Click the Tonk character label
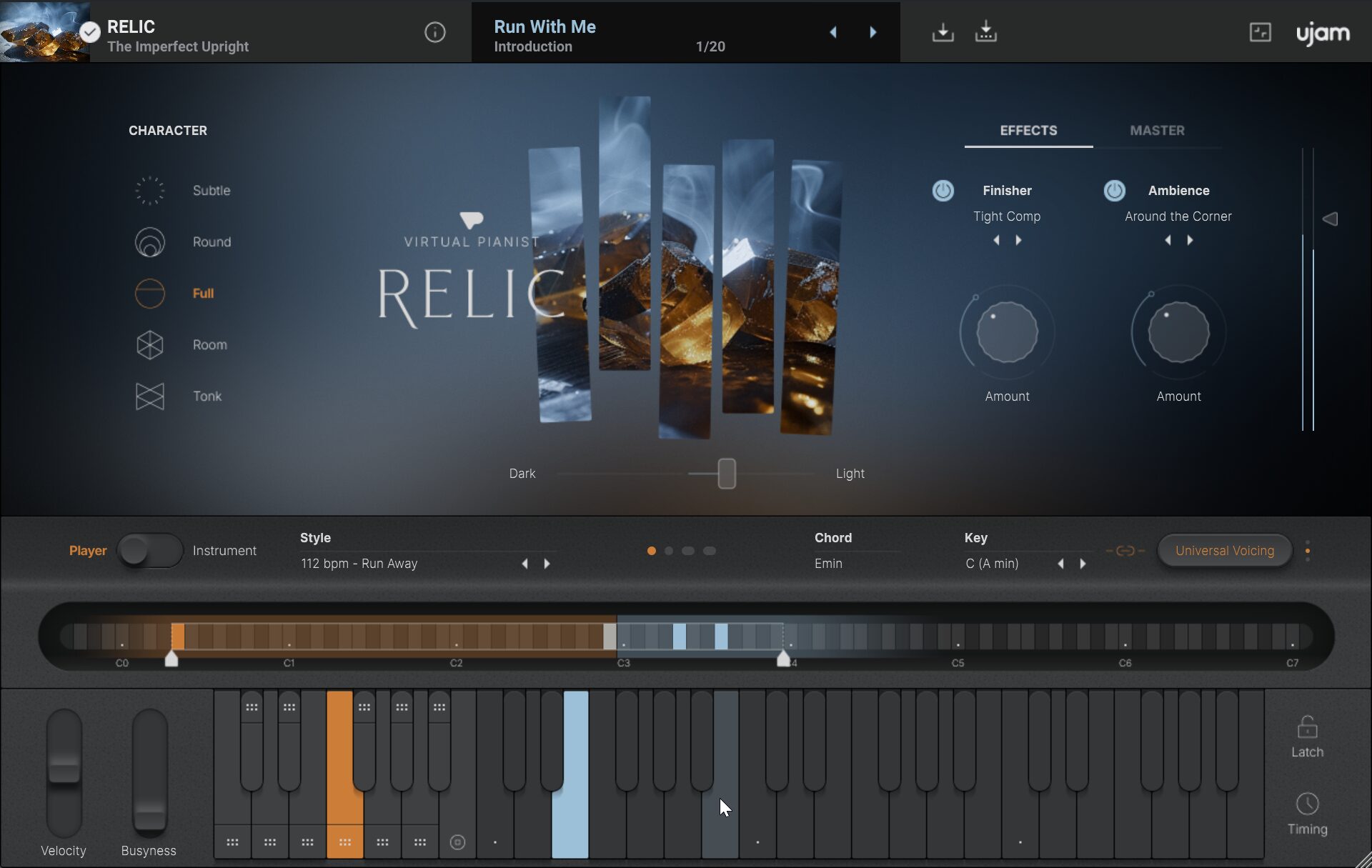 click(x=207, y=396)
